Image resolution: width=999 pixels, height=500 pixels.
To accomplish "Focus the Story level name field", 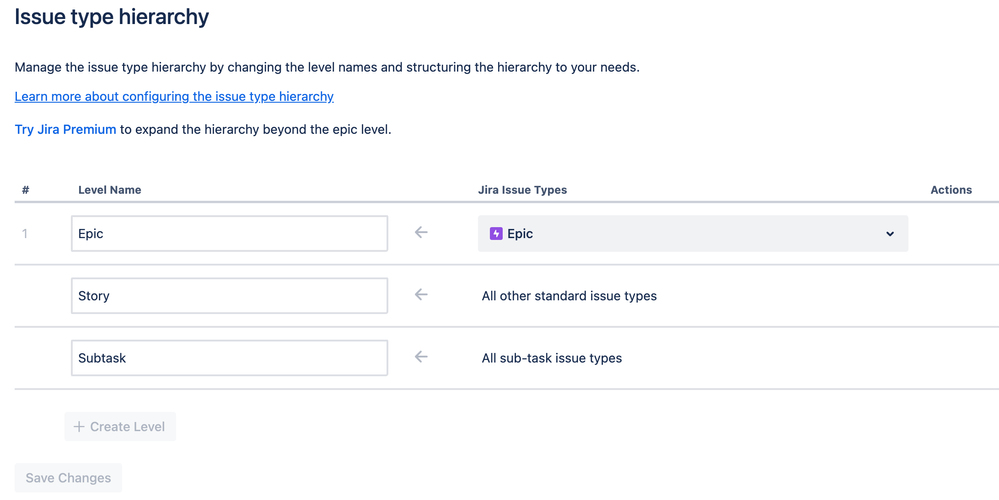I will 229,296.
